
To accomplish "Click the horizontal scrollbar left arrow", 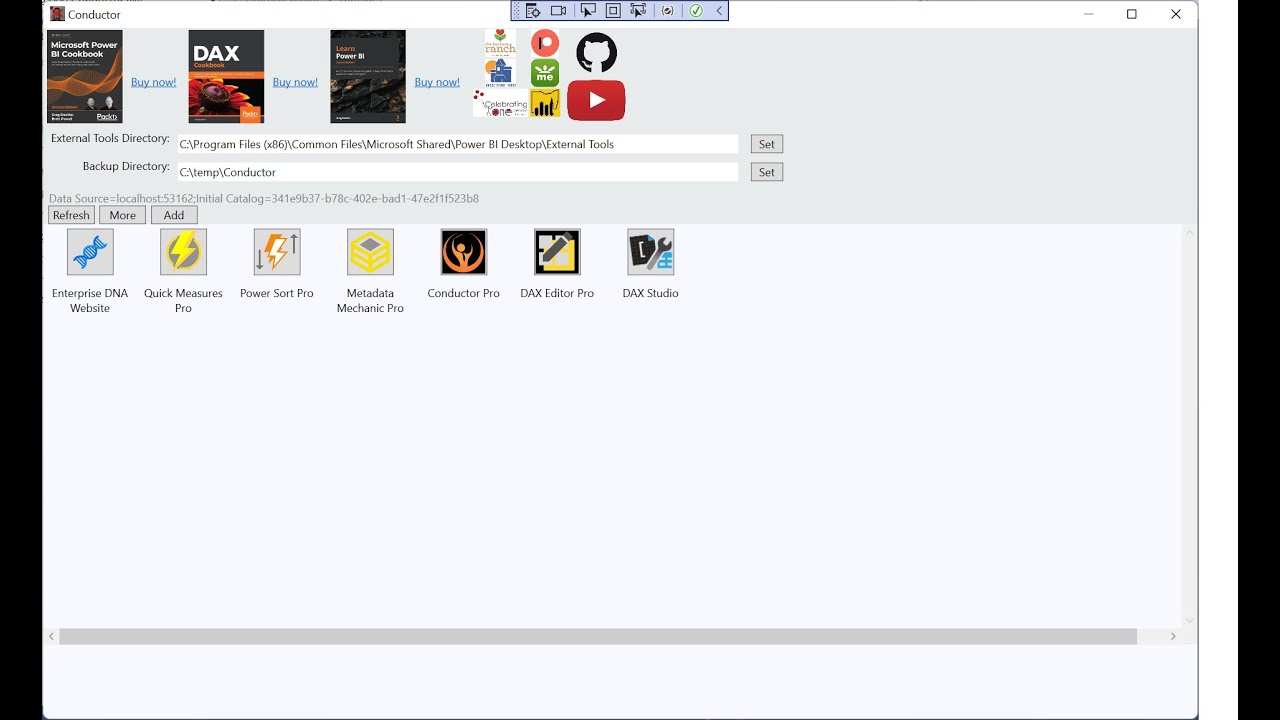I will click(52, 636).
